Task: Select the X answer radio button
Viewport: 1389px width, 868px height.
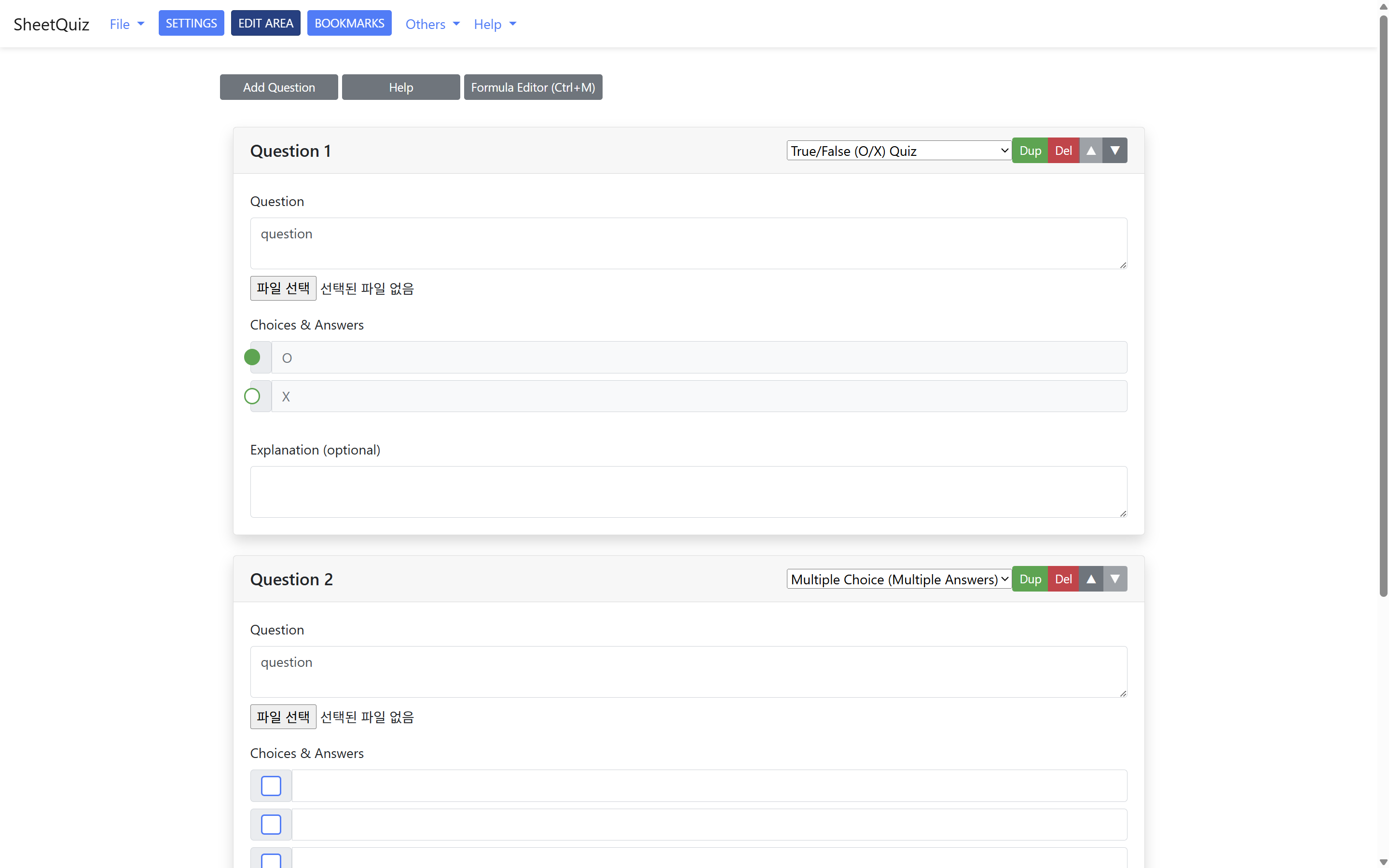Action: click(252, 396)
